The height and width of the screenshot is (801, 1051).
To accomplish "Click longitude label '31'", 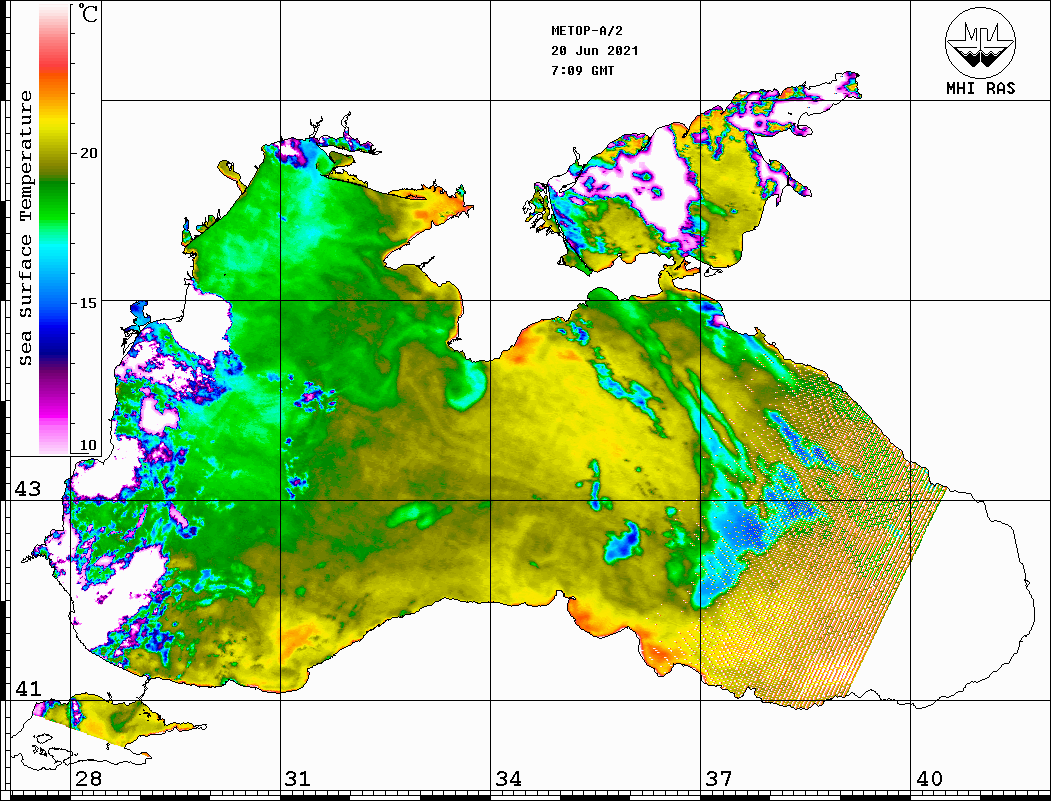I will [x=298, y=779].
